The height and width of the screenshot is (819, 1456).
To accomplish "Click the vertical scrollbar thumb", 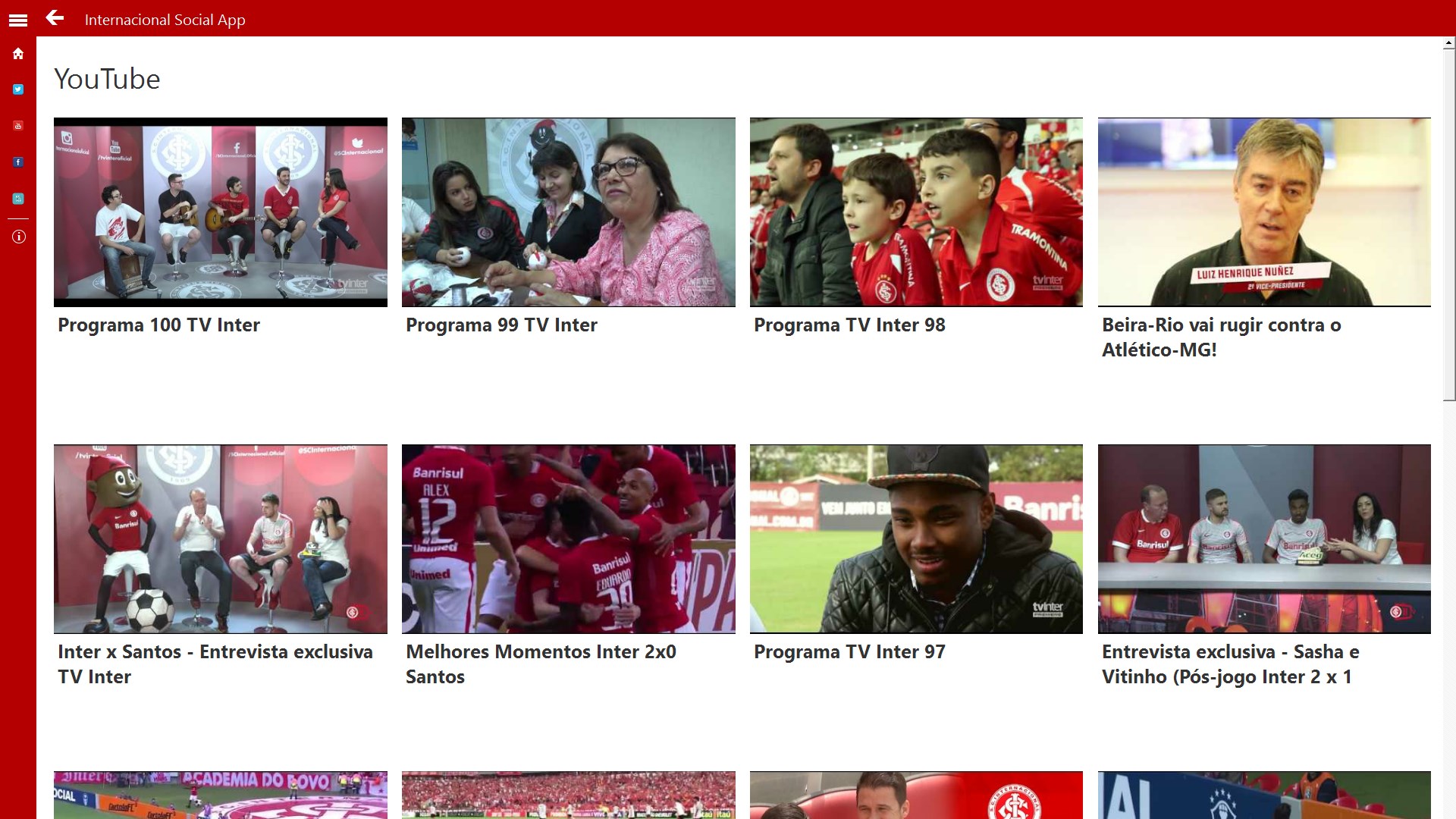I will click(1448, 224).
